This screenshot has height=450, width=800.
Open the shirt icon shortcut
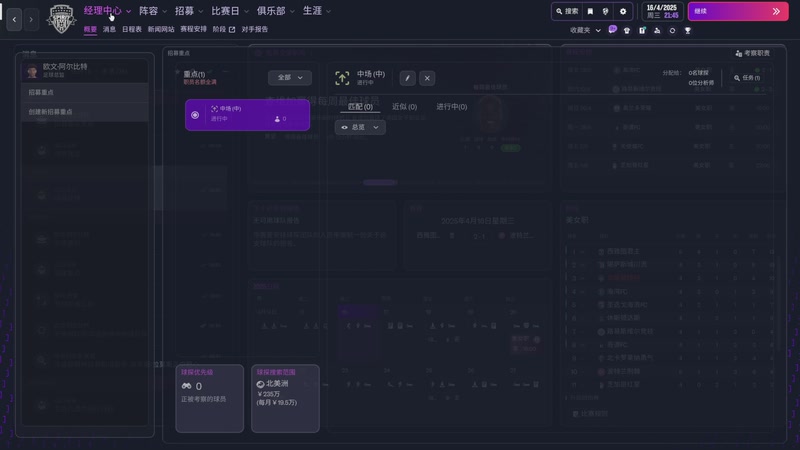(x=627, y=31)
